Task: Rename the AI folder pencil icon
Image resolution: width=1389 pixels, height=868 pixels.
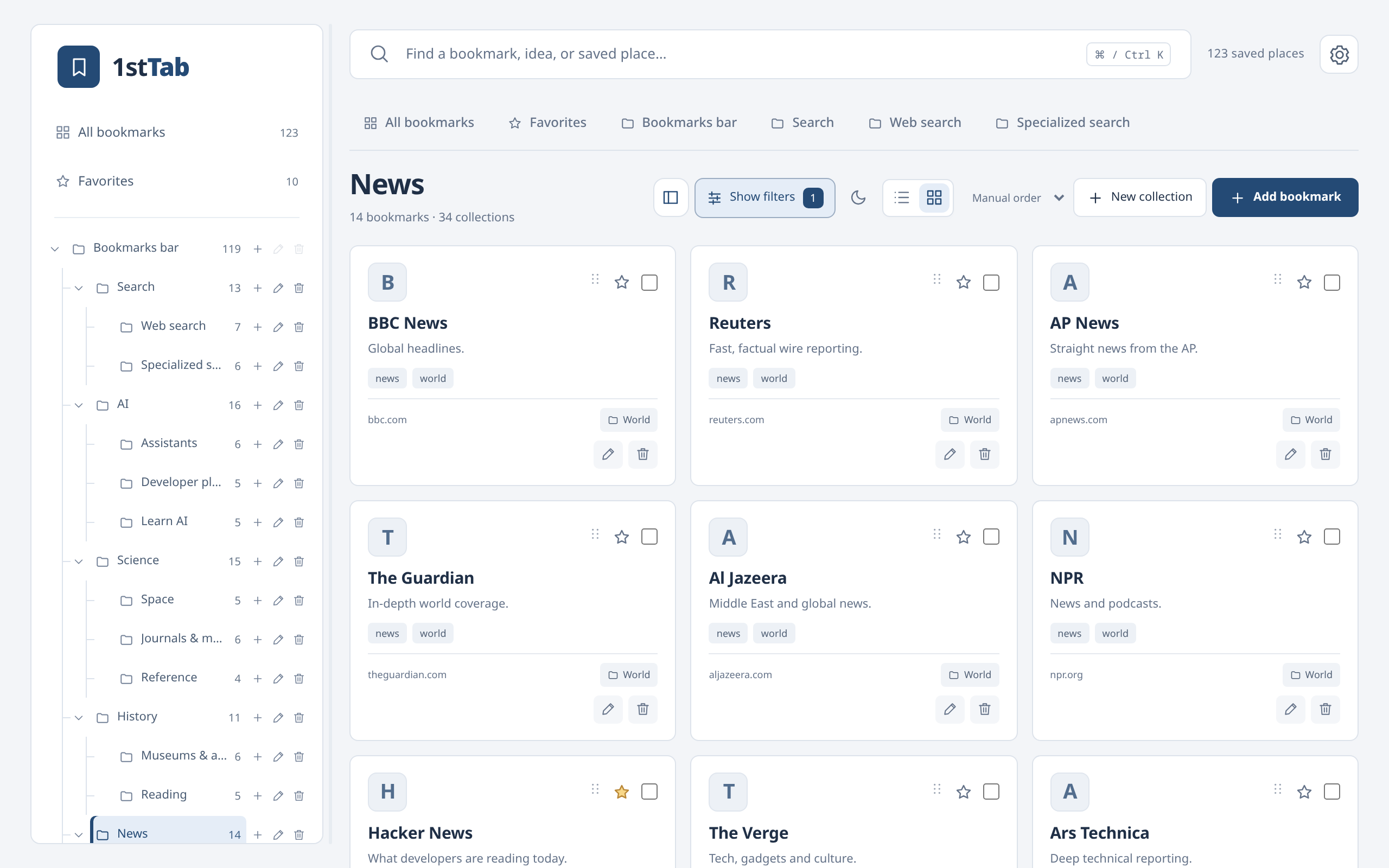Action: 278,405
